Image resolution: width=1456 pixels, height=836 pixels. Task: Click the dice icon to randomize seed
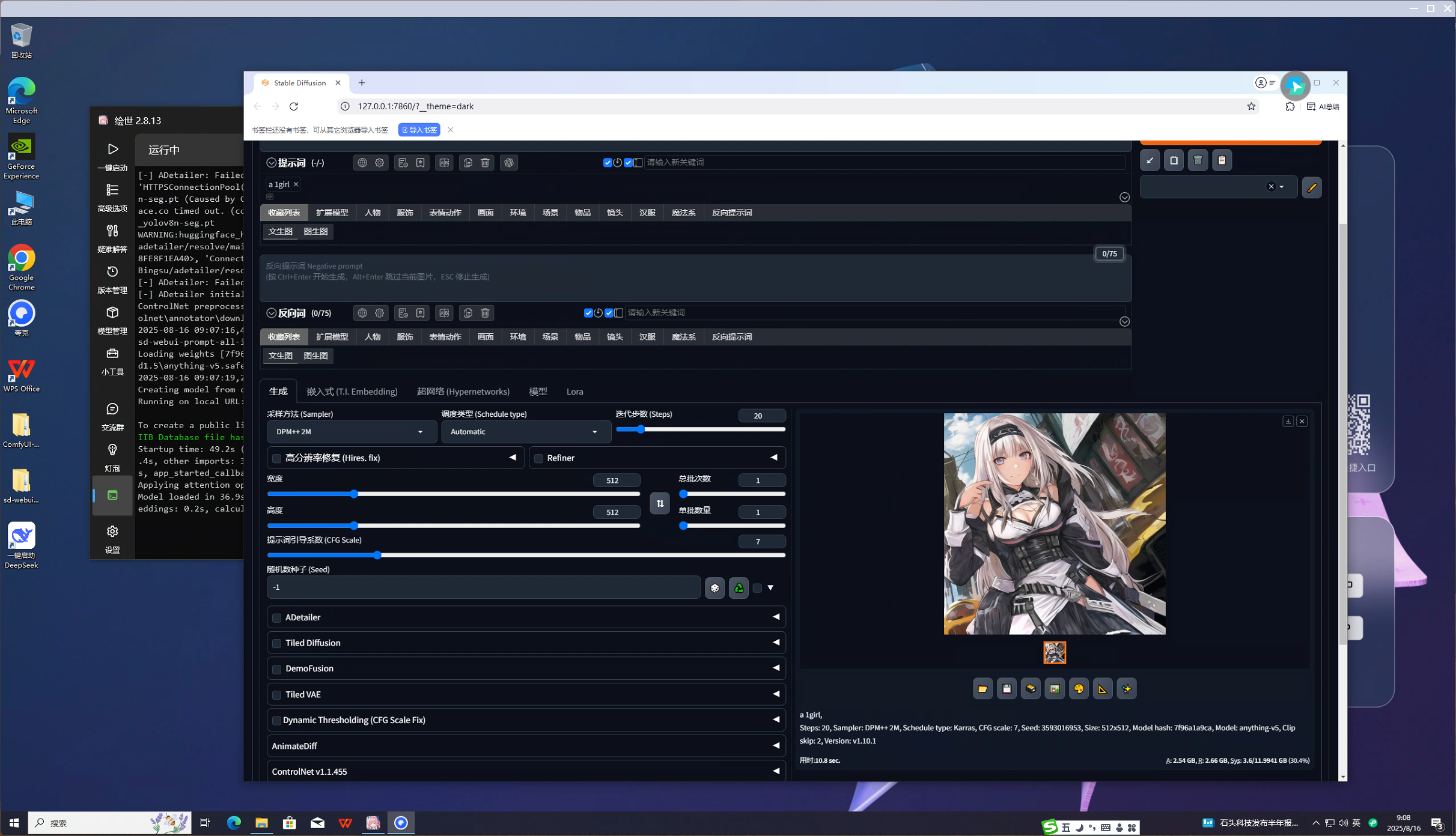714,588
